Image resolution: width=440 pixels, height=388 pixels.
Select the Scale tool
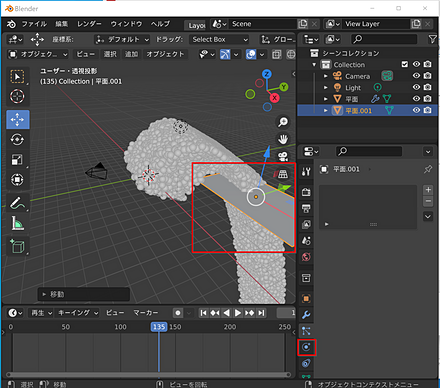18,160
